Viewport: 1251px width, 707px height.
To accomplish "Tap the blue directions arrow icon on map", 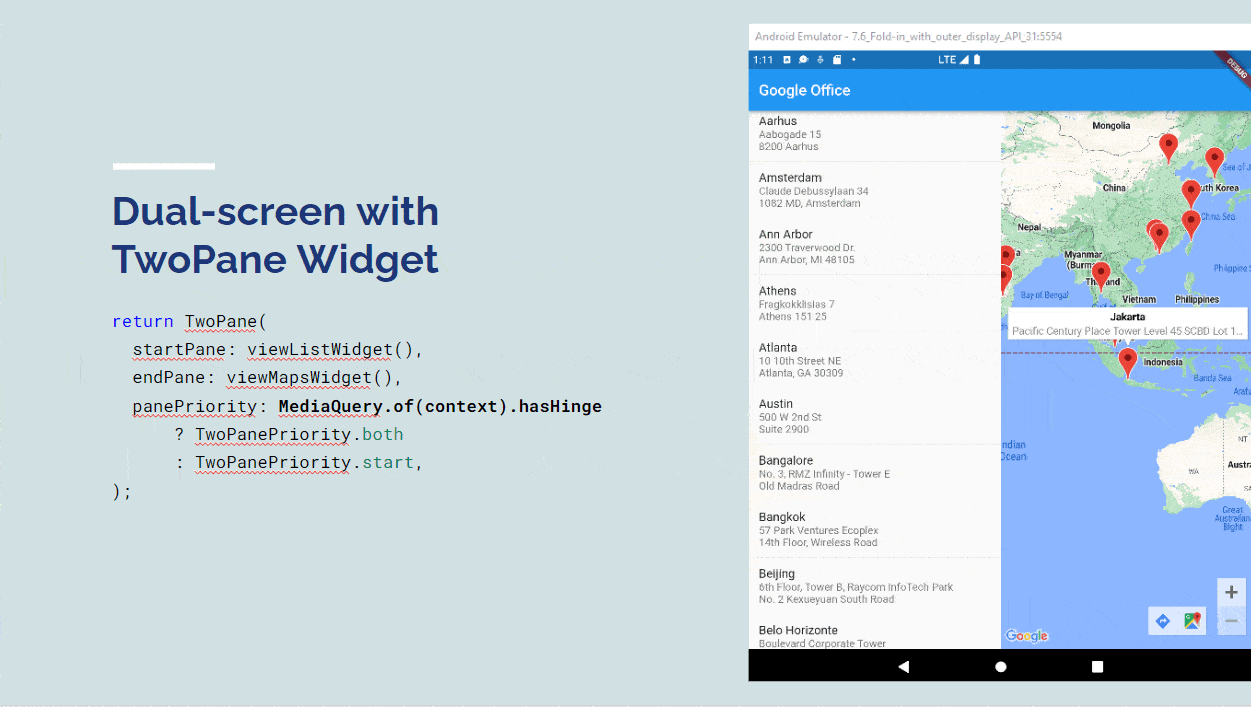I will pos(1162,621).
